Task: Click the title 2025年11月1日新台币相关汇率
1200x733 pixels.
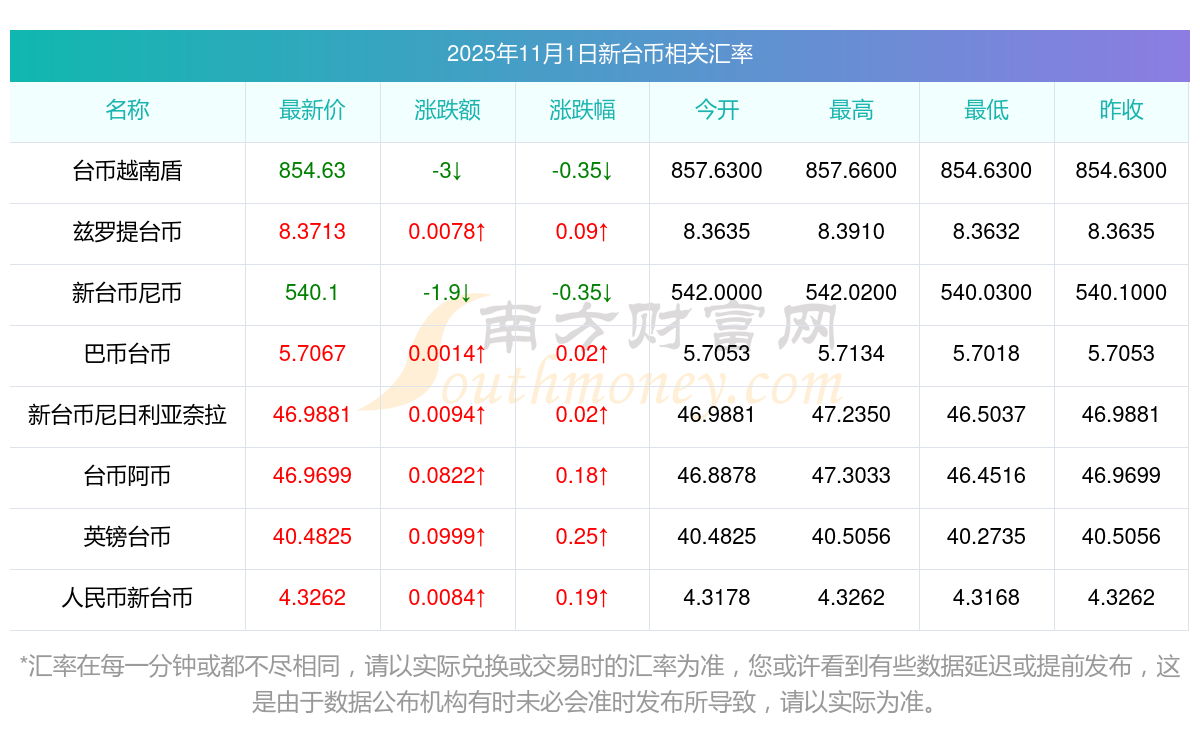Action: click(x=600, y=54)
